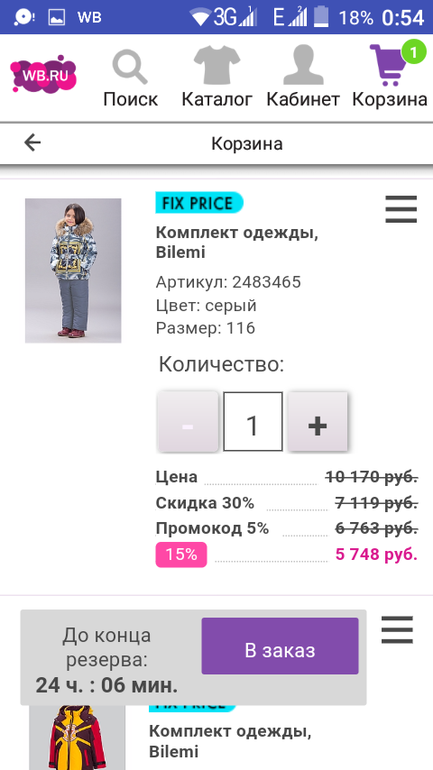
Task: Open the WB.RU home logo
Action: (43, 75)
